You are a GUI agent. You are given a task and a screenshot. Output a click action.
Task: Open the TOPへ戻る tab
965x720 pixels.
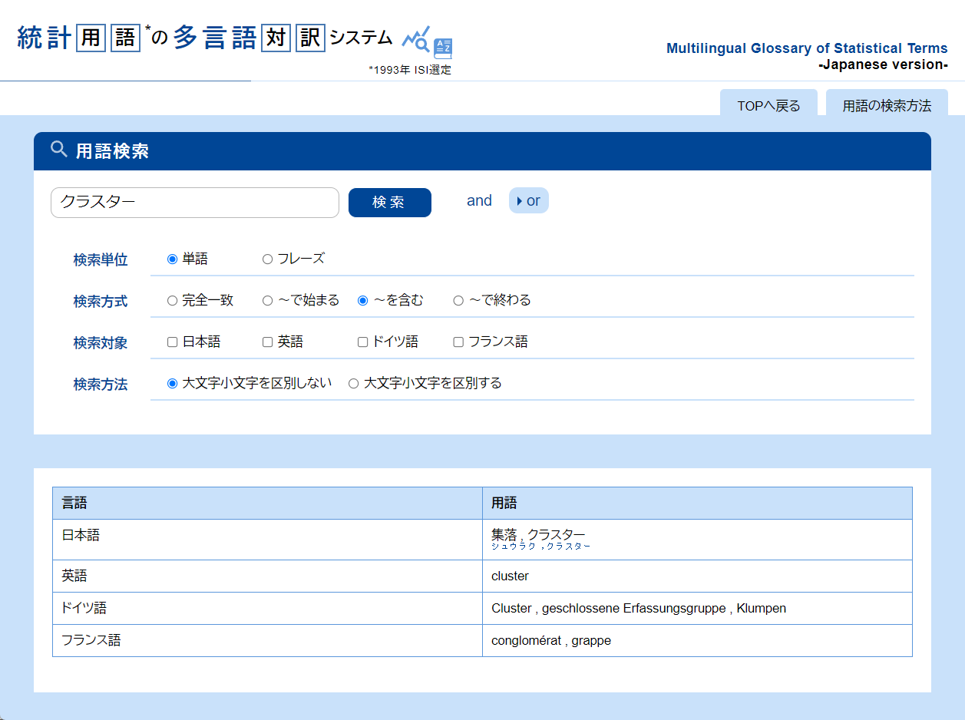click(x=768, y=105)
